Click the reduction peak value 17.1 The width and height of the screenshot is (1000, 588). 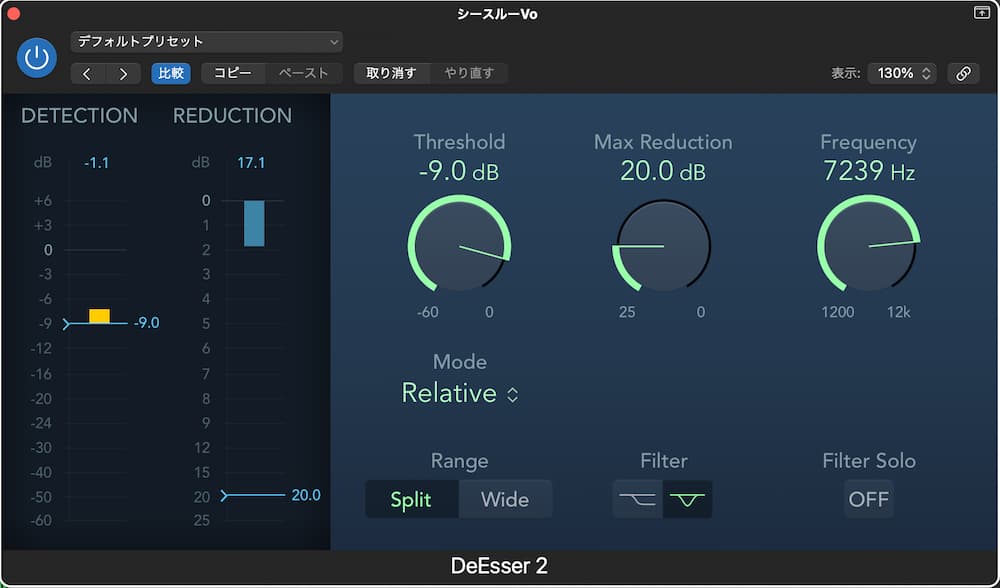[251, 163]
